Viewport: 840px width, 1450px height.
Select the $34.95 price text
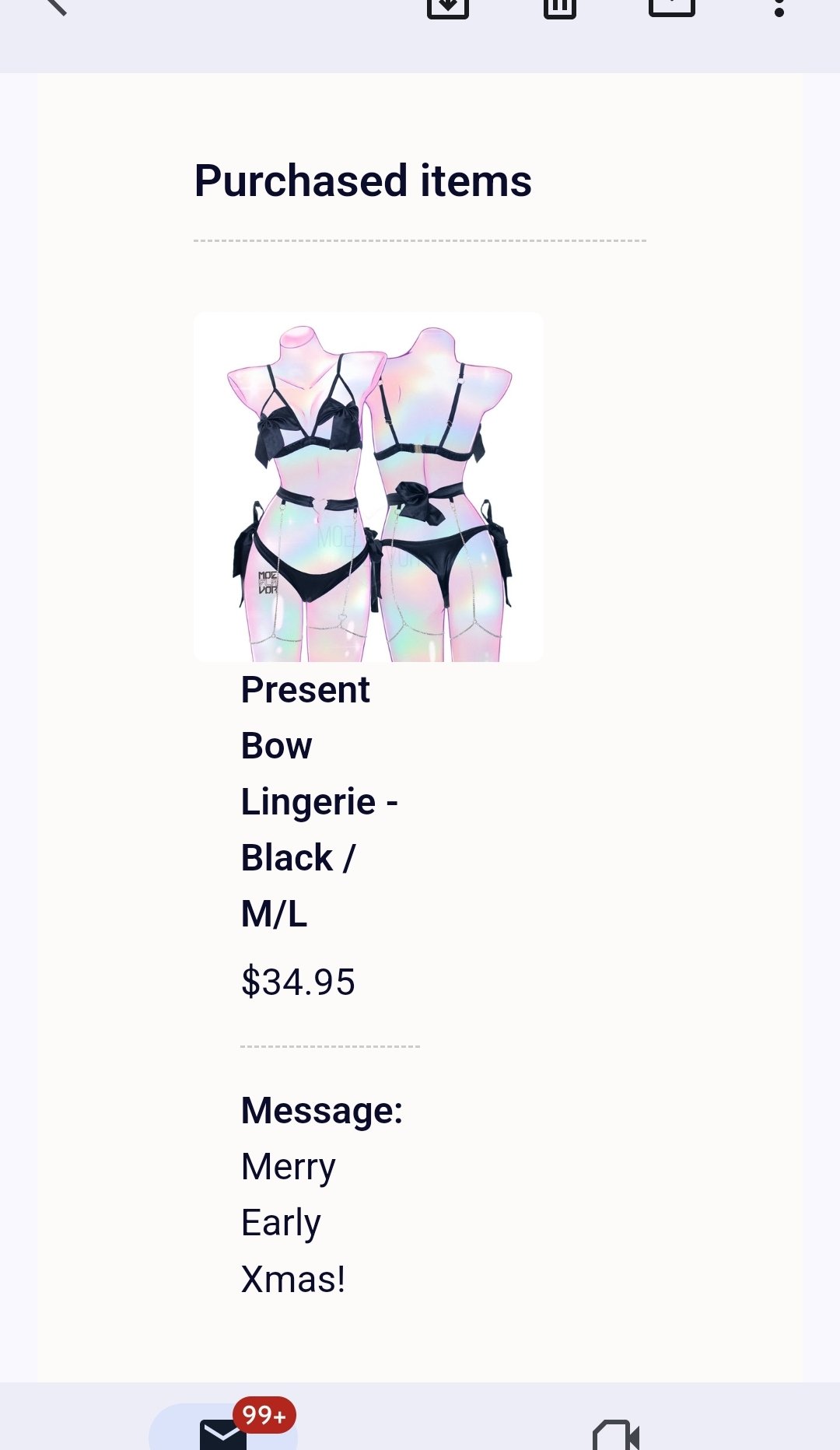(x=298, y=982)
